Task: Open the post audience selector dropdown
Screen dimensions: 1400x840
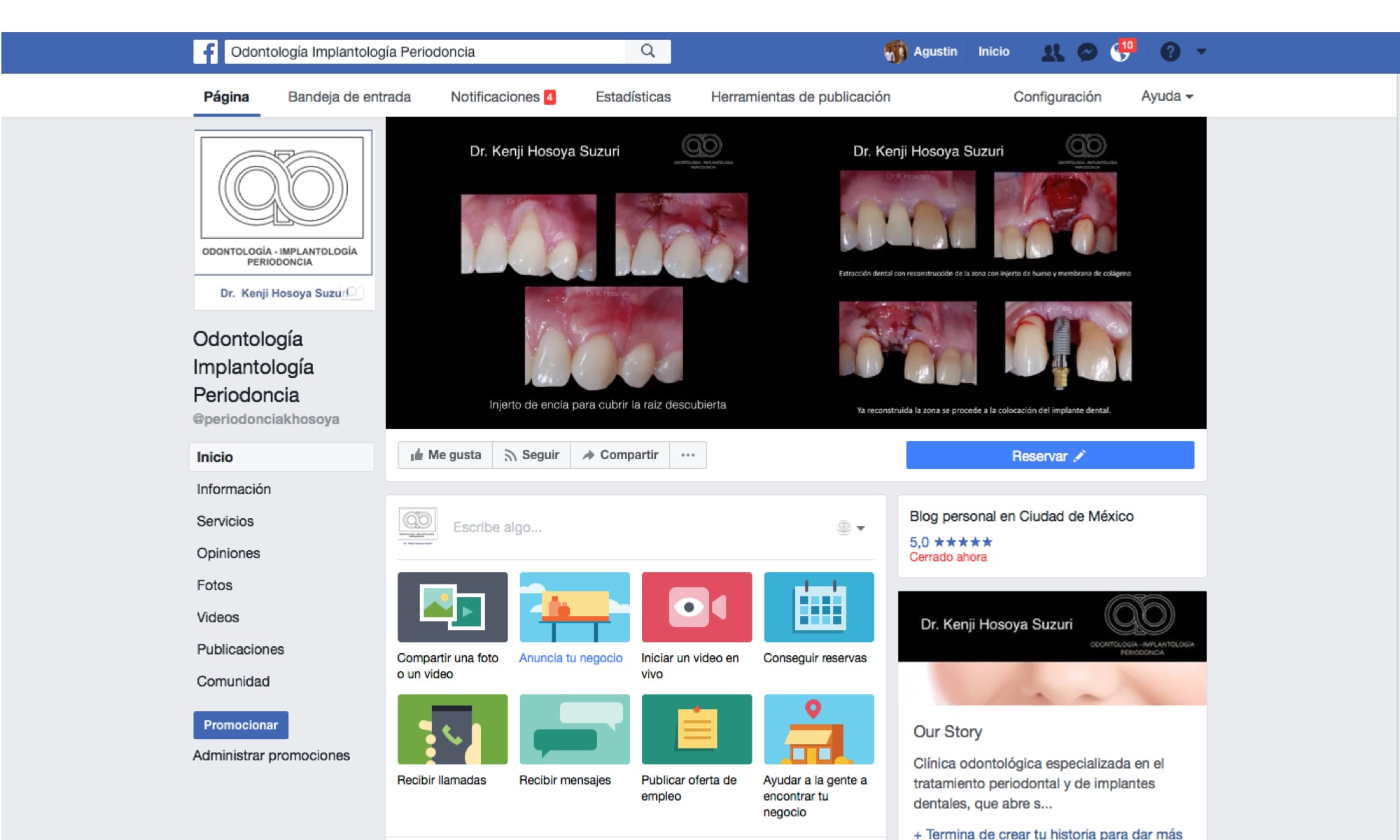Action: coord(851,528)
